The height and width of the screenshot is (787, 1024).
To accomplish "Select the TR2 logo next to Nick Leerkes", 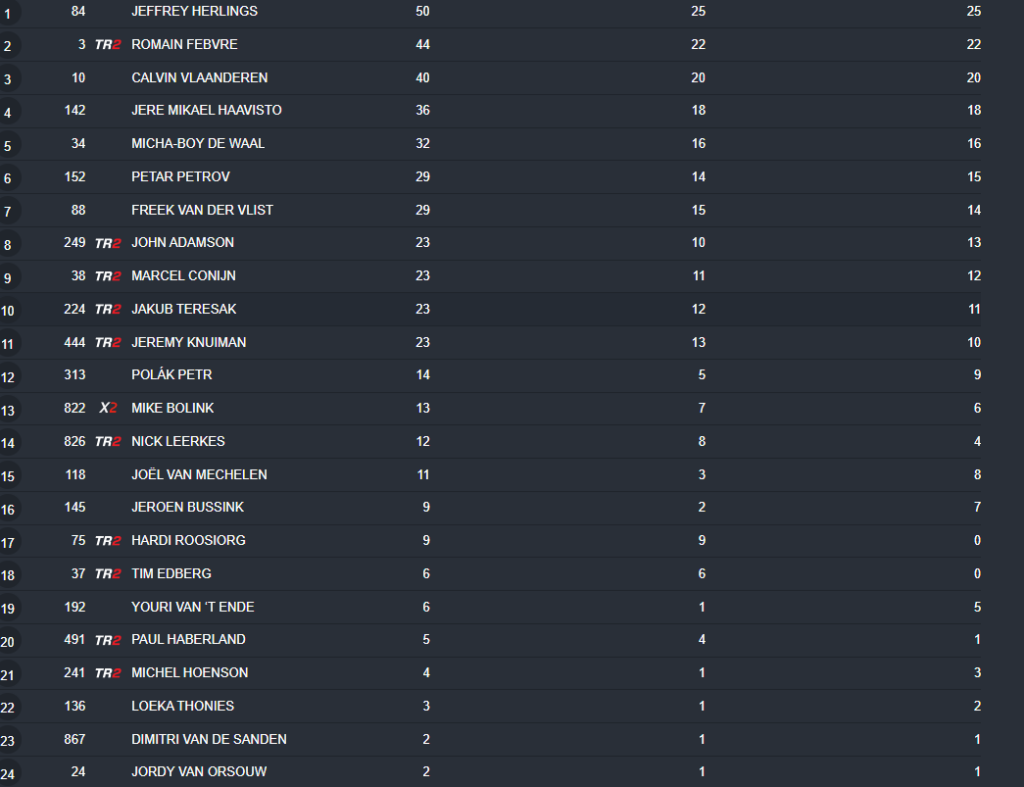I will point(108,441).
